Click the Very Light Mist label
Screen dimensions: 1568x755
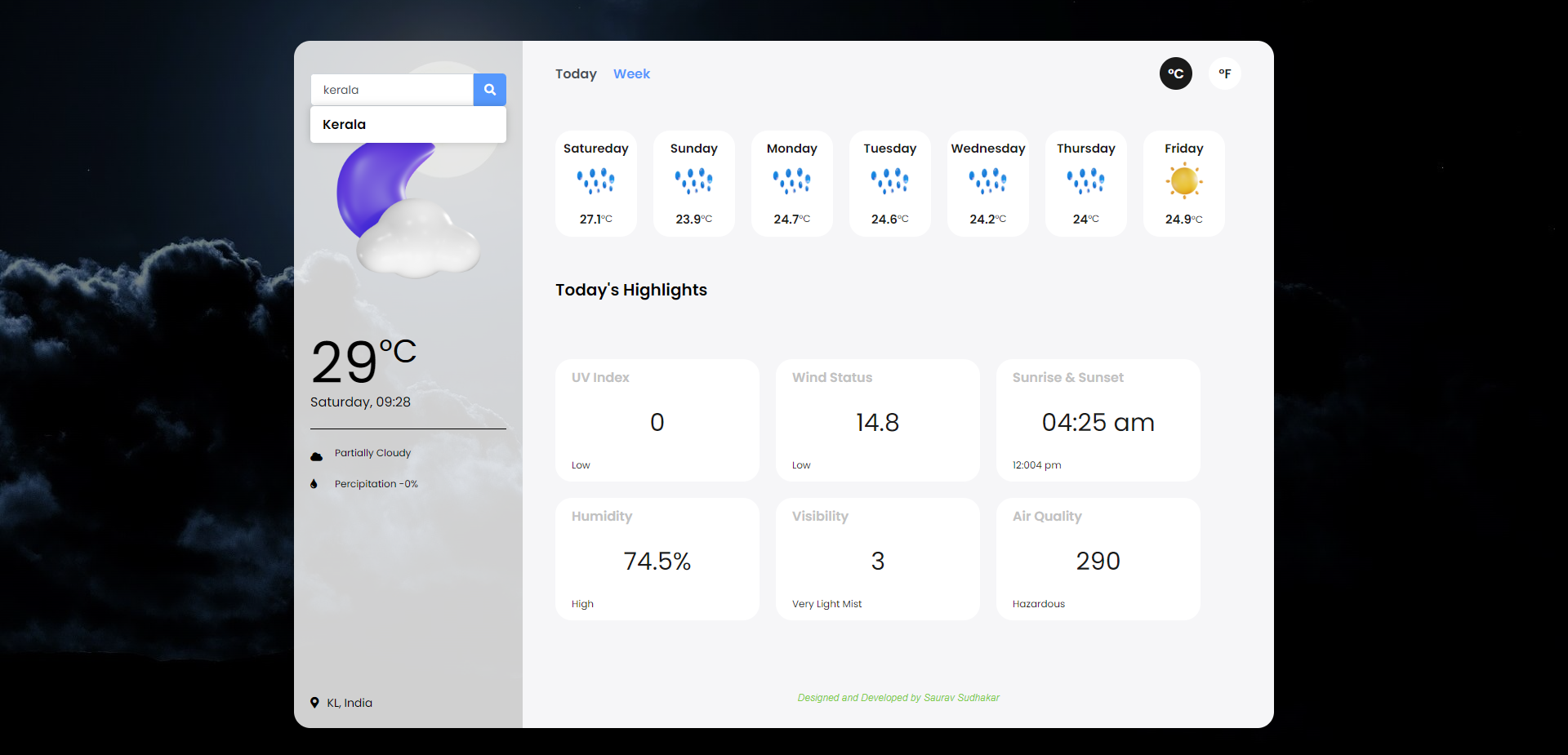click(827, 604)
